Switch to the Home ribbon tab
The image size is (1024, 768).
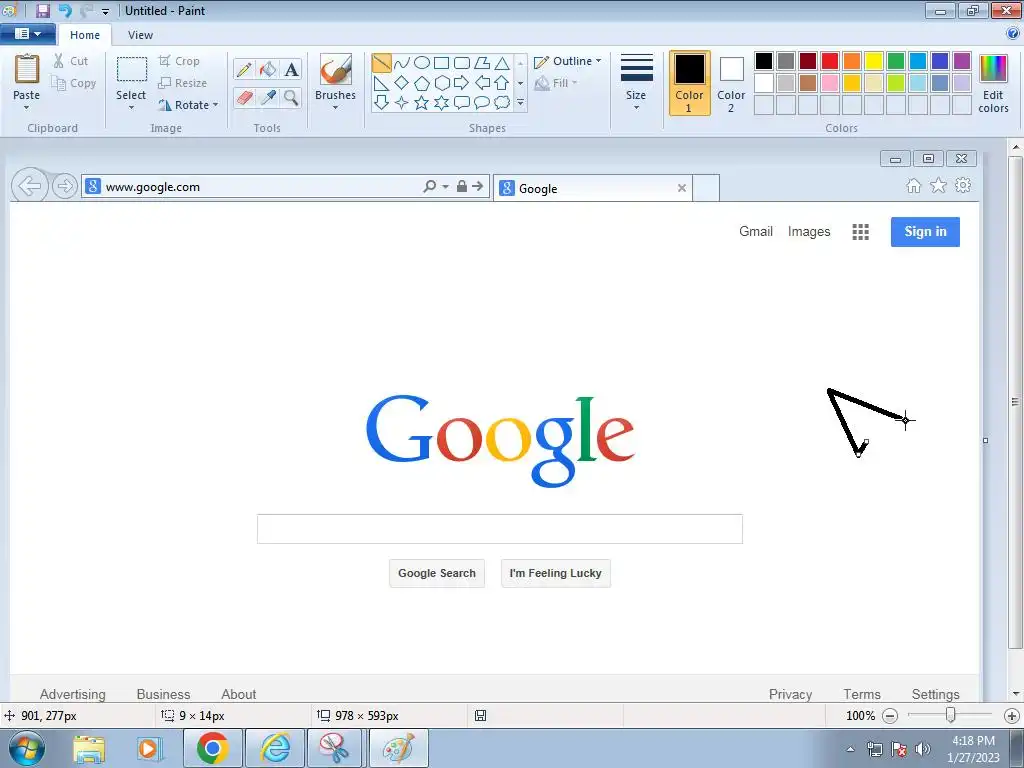coord(85,35)
